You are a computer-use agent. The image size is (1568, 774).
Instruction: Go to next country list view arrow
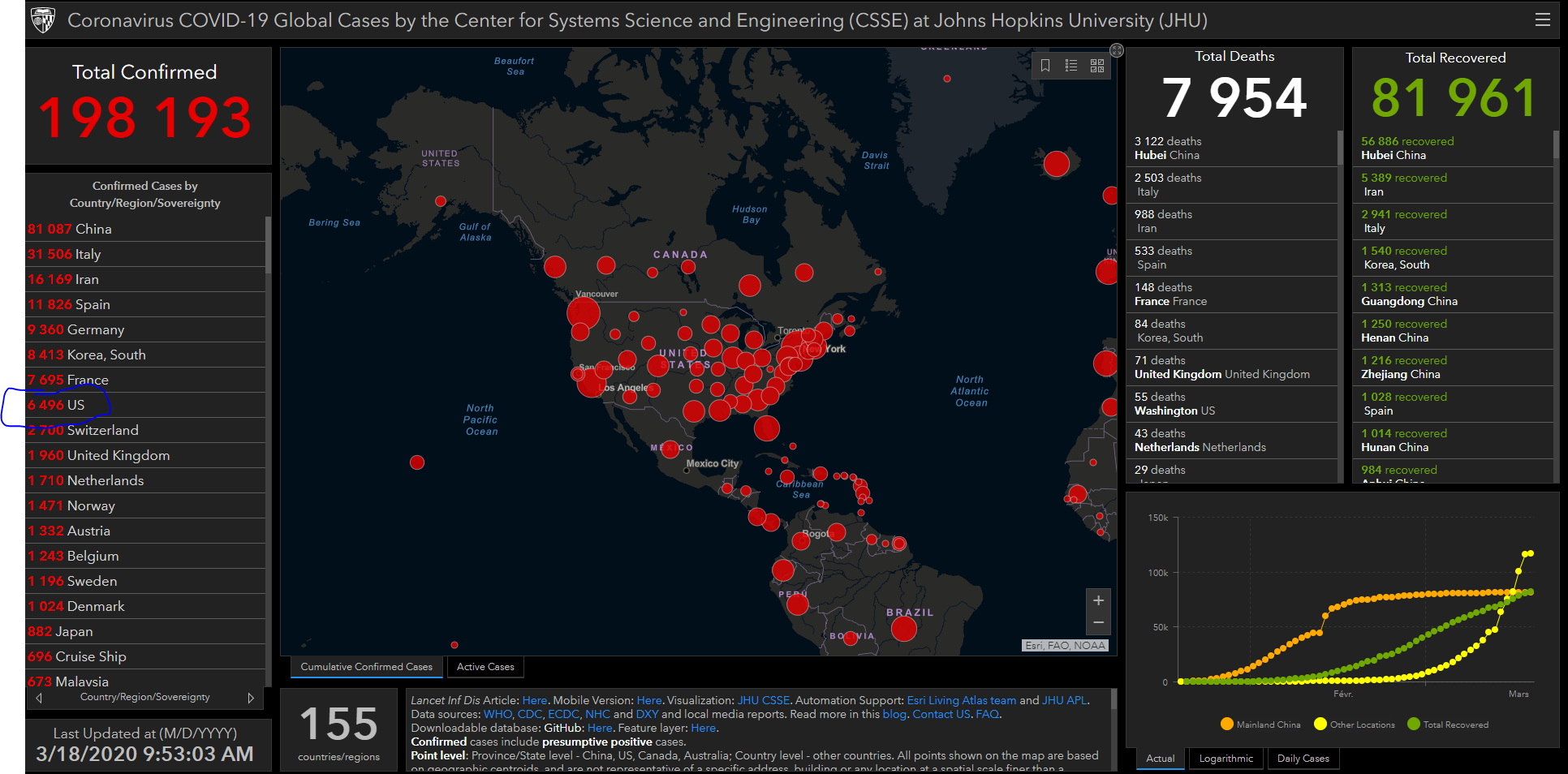click(x=251, y=698)
